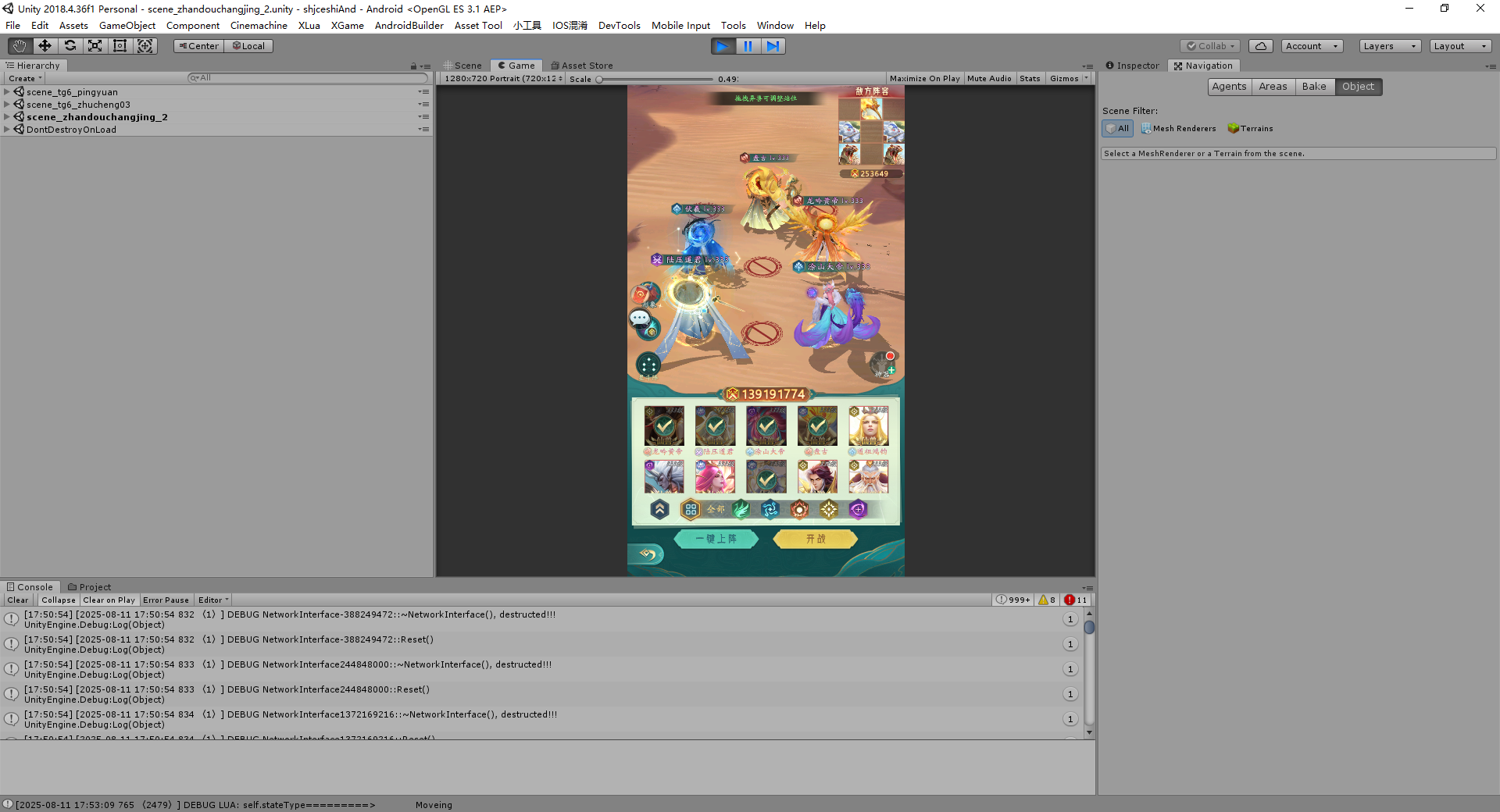Select the blonde hero portrait card
The height and width of the screenshot is (812, 1500).
point(868,426)
